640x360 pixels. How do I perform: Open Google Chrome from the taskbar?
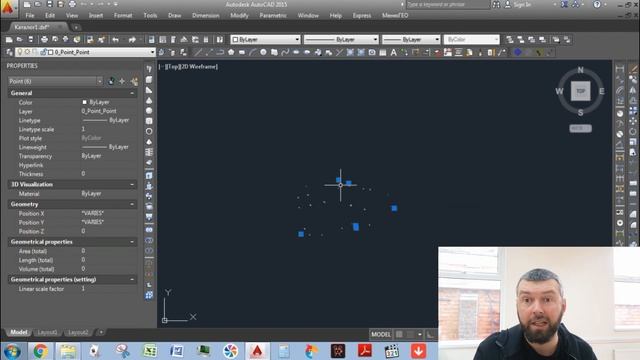[x=40, y=351]
